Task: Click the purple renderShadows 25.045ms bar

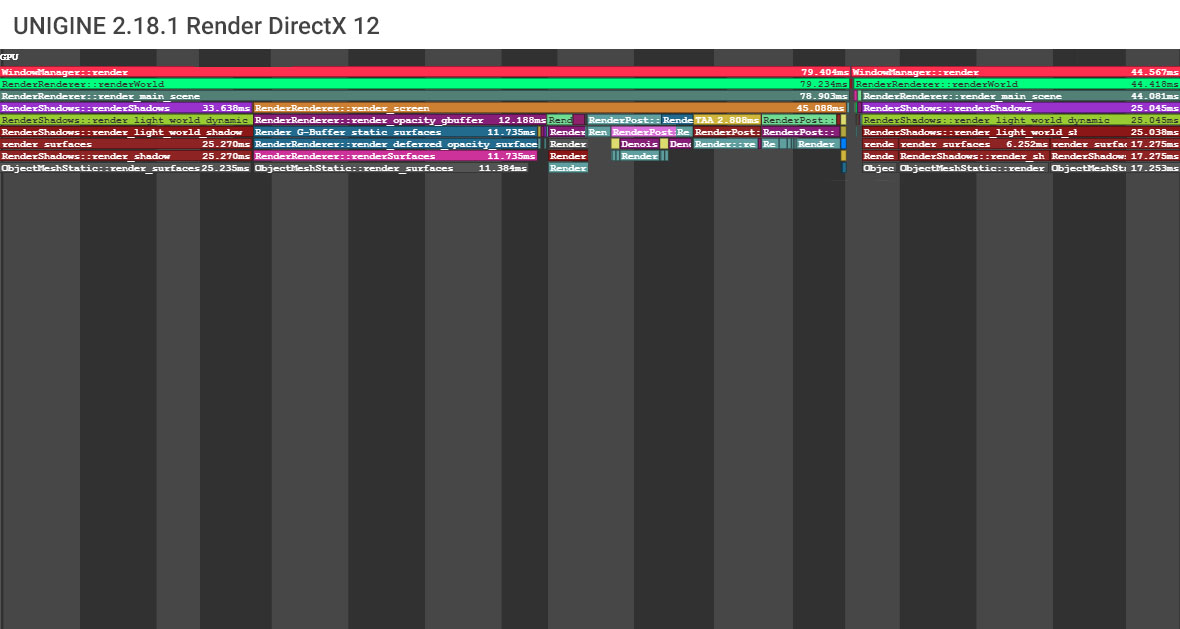Action: pos(1021,108)
